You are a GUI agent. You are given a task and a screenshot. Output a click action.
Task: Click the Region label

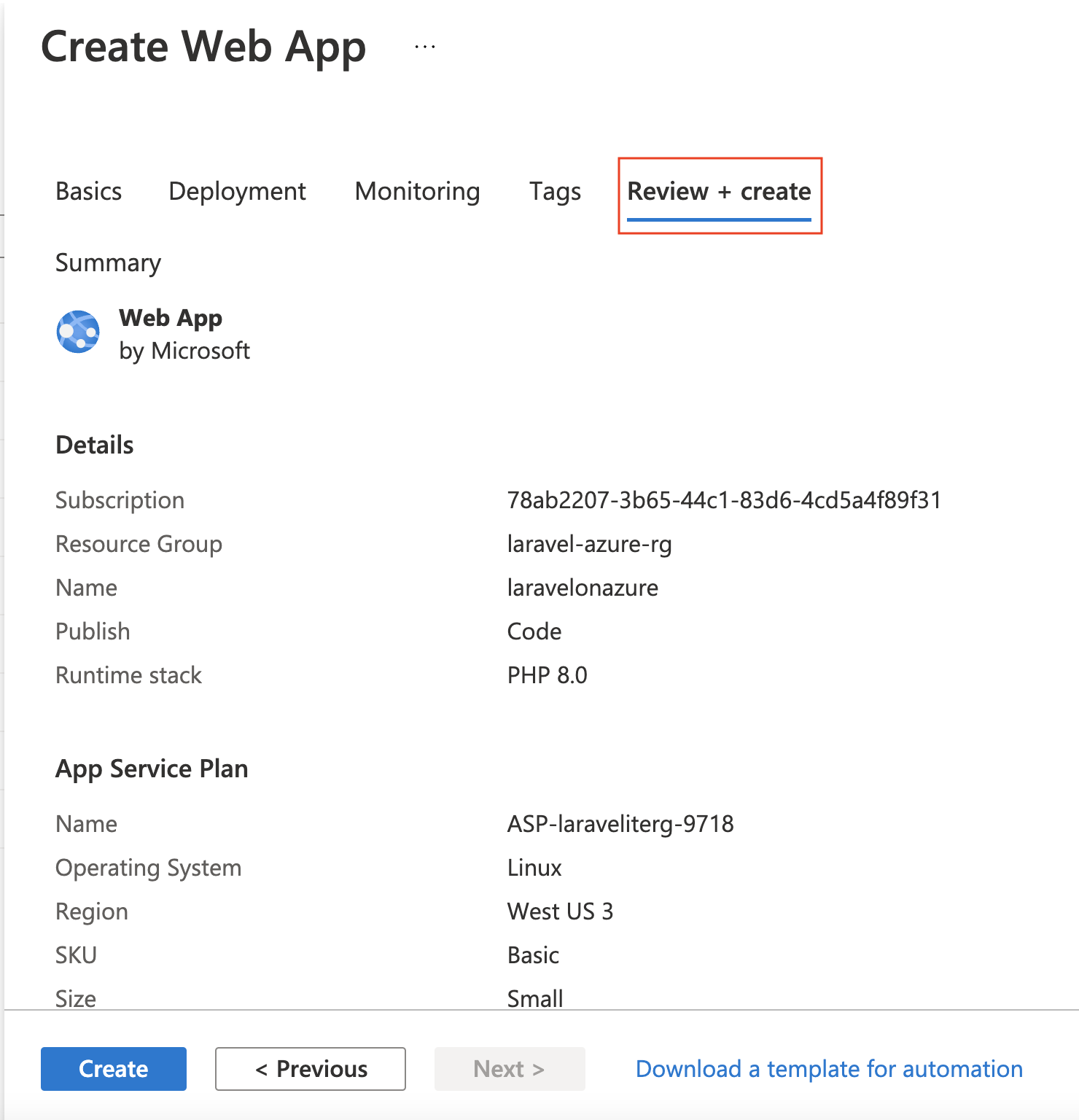92,911
